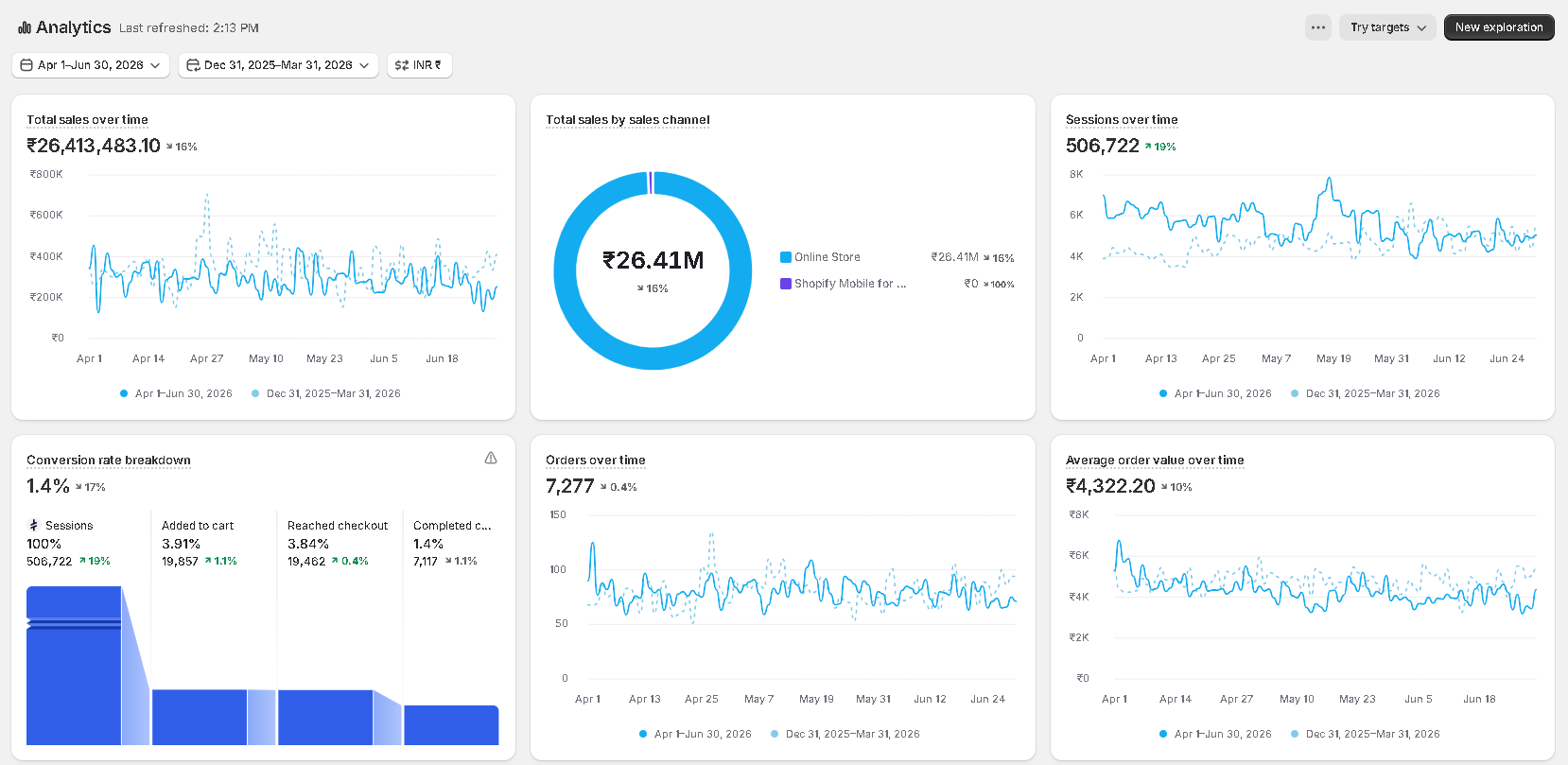Viewport: 1568px width, 765px height.
Task: Toggle Dec 31, 2025–Mar 31 legend in Sessions chart
Action: 1365,393
